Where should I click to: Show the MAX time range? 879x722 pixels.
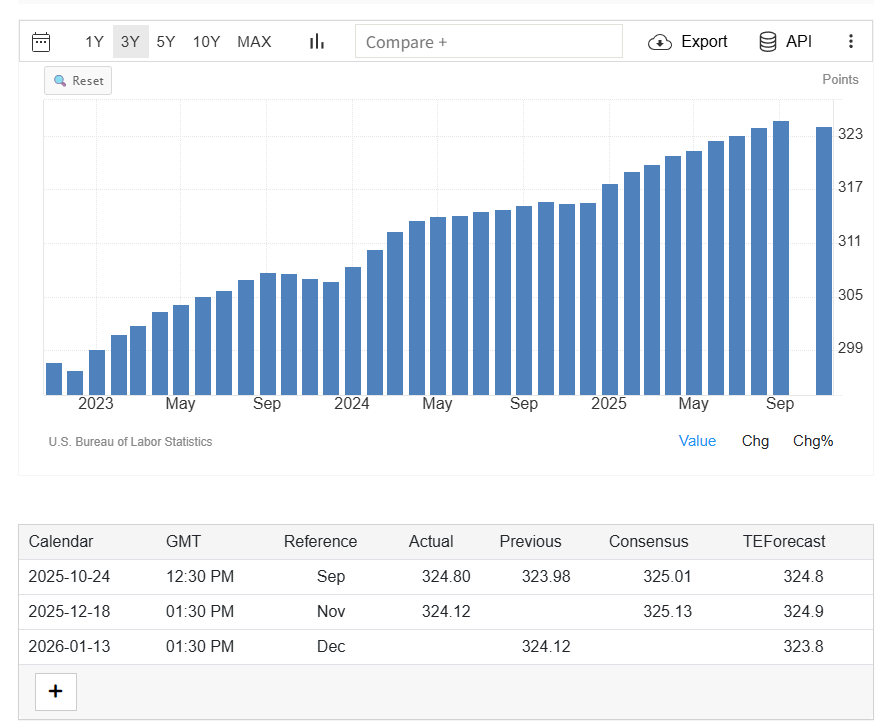click(x=254, y=41)
